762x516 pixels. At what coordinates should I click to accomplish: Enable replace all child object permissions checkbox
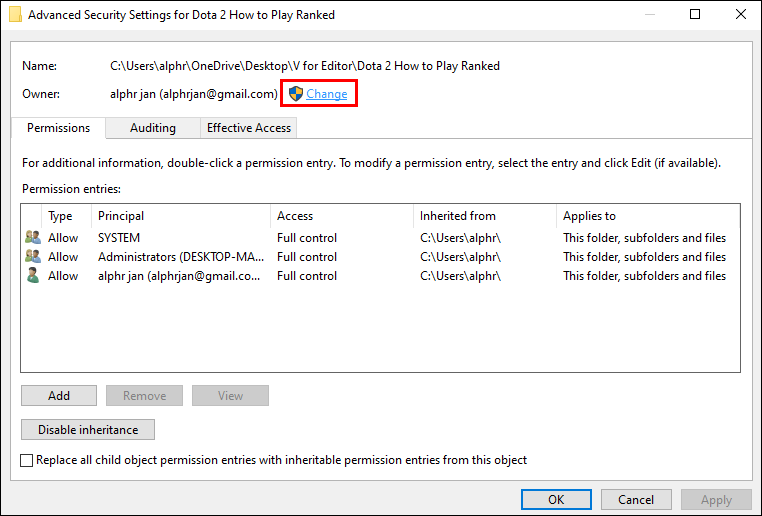[27, 460]
